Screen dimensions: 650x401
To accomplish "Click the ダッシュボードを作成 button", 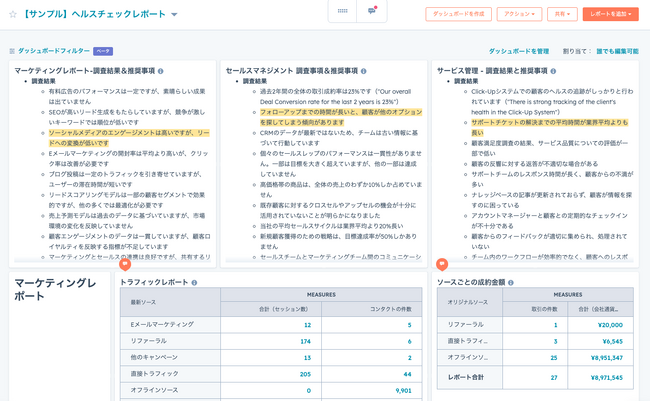I will click(x=458, y=14).
